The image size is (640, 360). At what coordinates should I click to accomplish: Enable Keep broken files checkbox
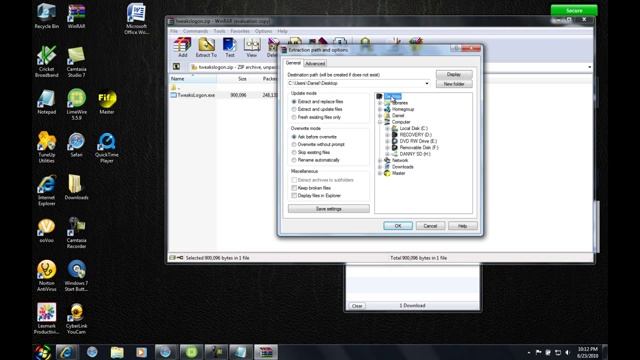294,188
